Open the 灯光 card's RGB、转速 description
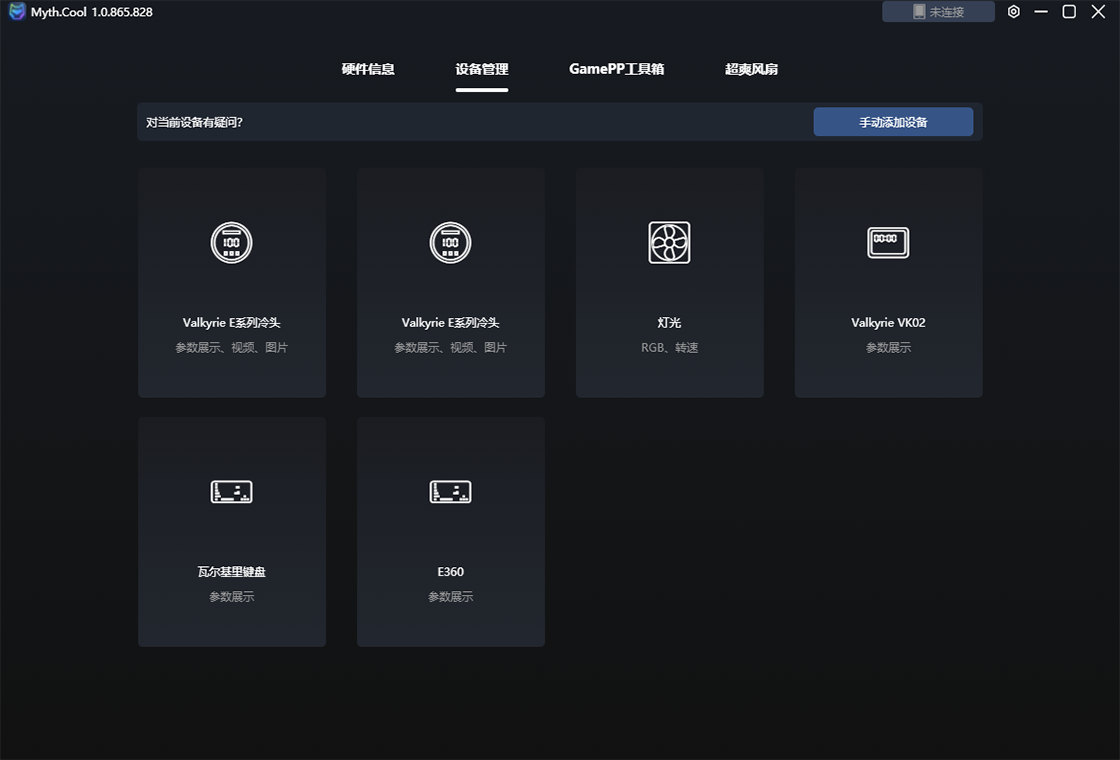The image size is (1120, 760). [669, 348]
